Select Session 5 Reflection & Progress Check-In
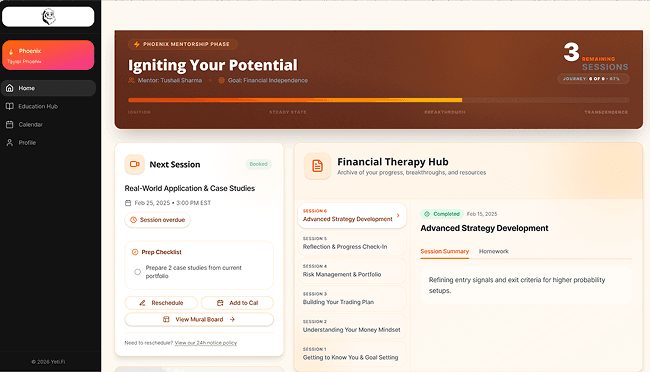650x372 pixels. pyautogui.click(x=352, y=243)
